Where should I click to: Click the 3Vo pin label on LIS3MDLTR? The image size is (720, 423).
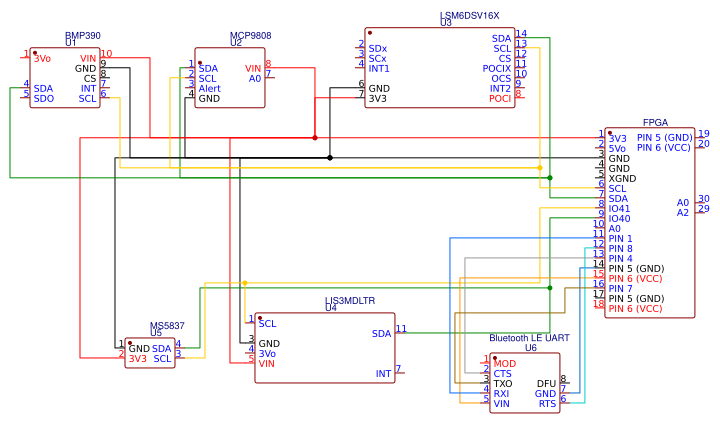click(x=267, y=354)
